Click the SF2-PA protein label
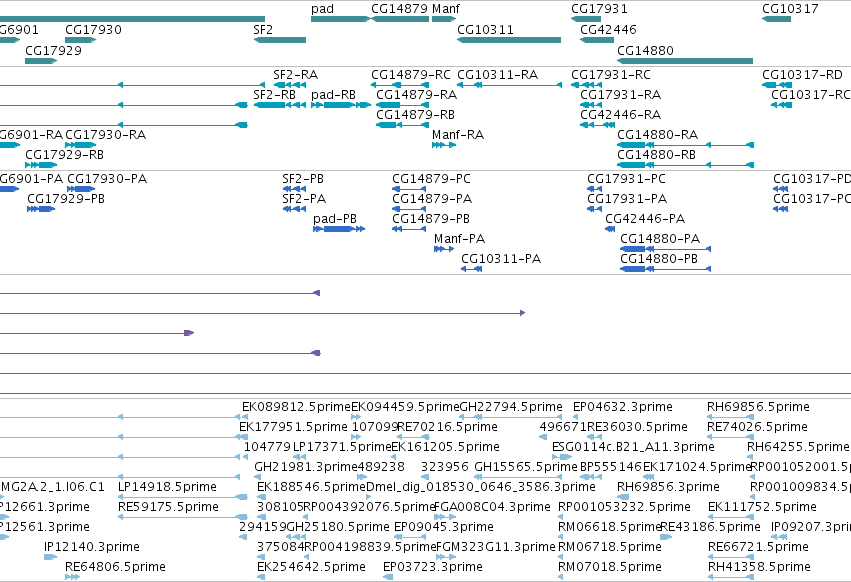851x582 pixels. pos(304,199)
